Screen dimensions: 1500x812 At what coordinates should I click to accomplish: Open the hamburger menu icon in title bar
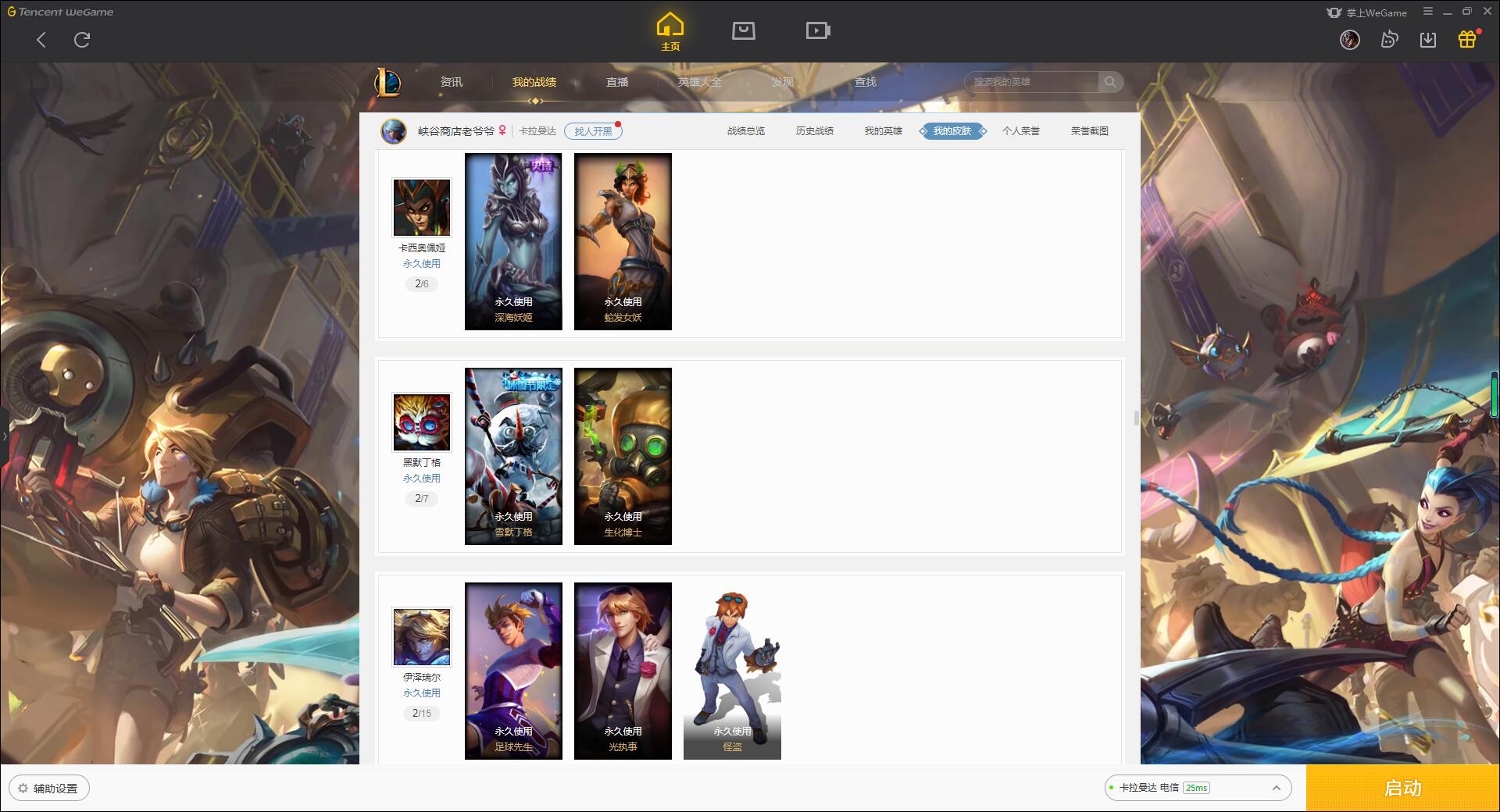point(1428,12)
